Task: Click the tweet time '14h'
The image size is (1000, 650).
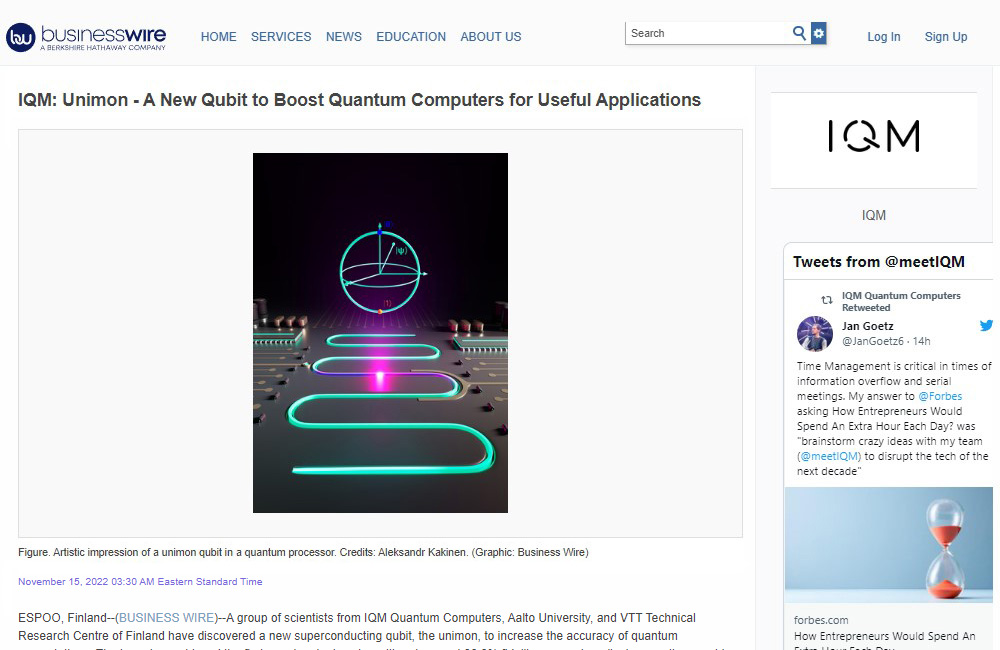Action: pos(922,341)
